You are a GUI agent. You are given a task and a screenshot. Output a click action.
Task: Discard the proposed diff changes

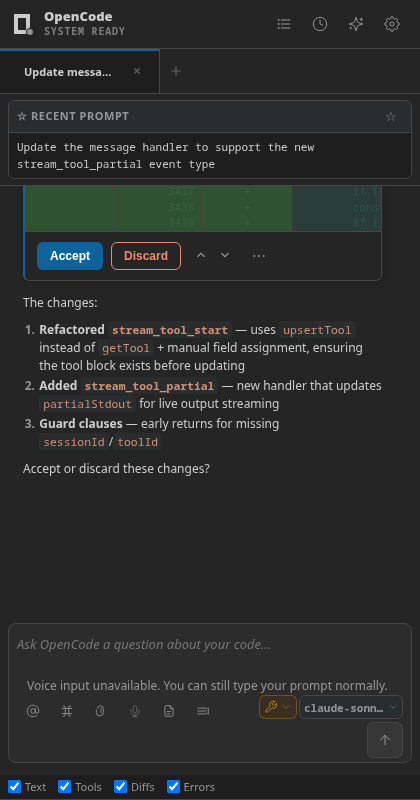pos(146,256)
